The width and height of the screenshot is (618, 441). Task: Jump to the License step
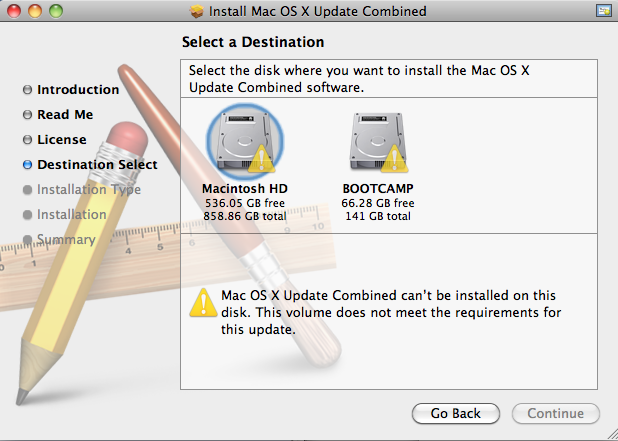pos(62,140)
